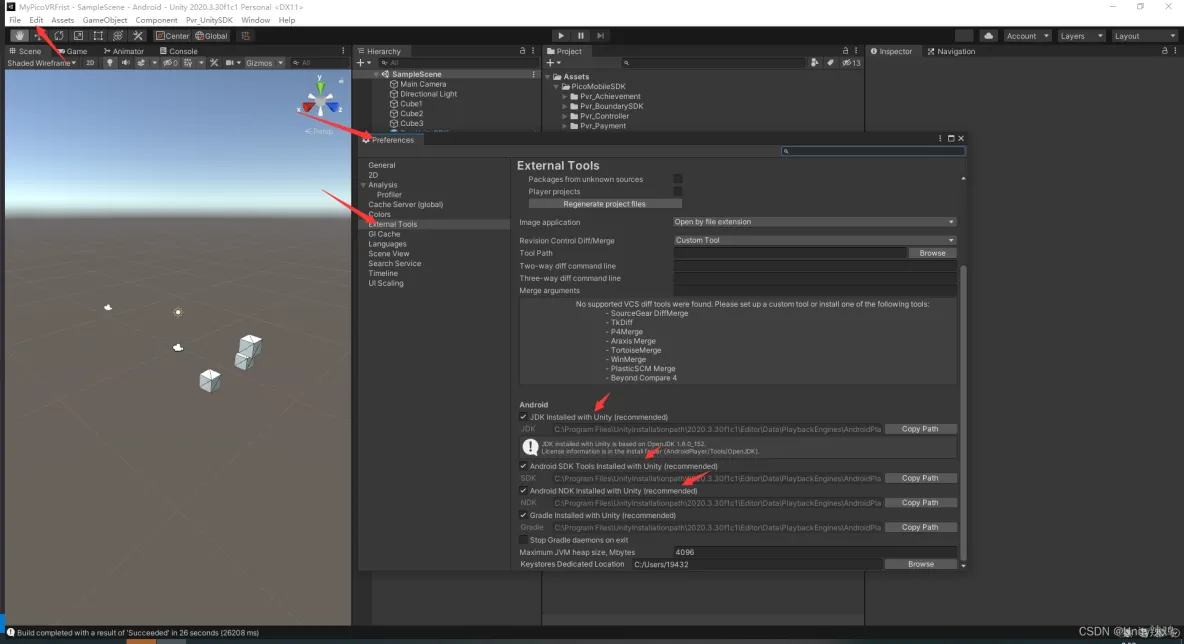Viewport: 1184px width, 644px height.
Task: Open the Window menu
Action: (x=255, y=20)
